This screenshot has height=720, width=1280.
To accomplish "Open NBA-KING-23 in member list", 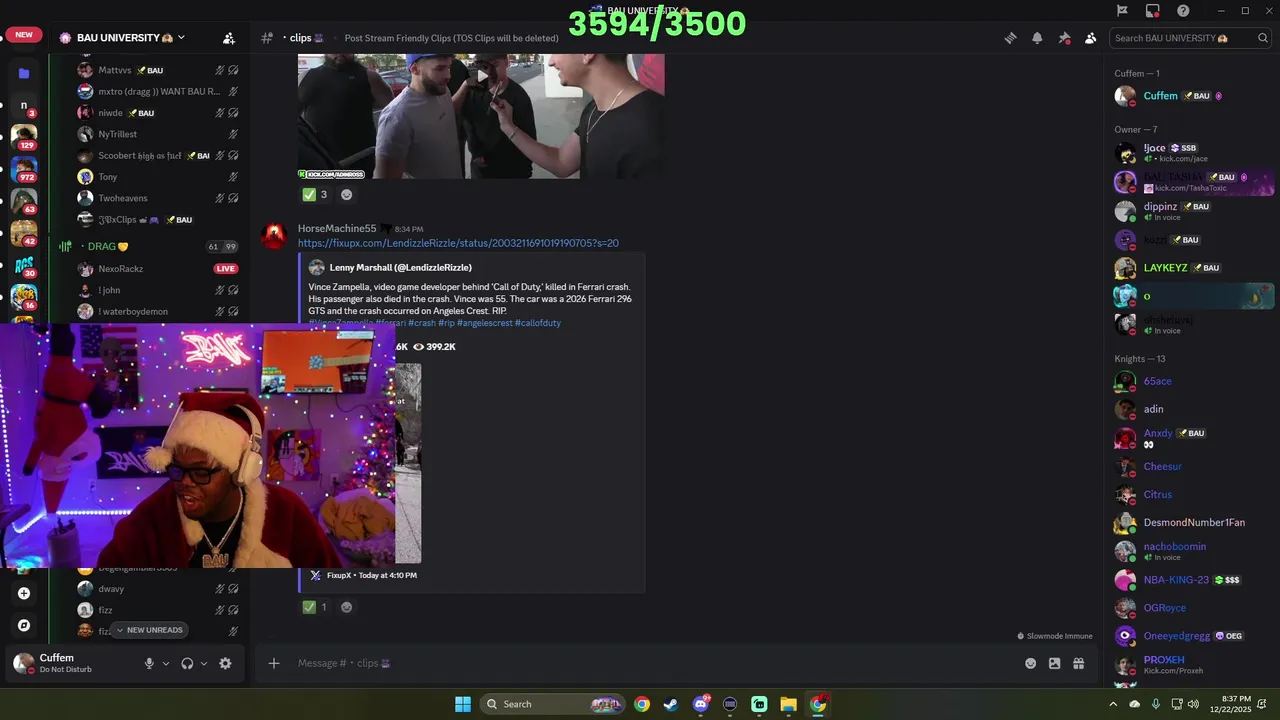I will coord(1192,580).
